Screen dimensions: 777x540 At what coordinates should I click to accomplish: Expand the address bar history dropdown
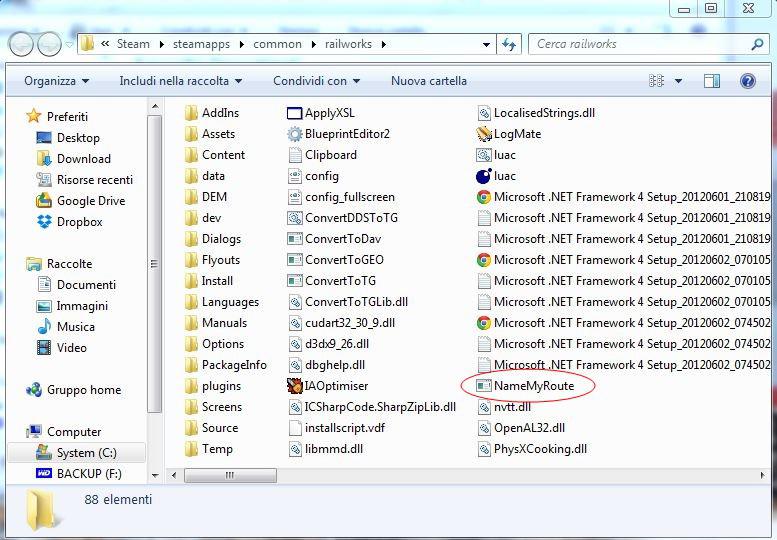(486, 45)
